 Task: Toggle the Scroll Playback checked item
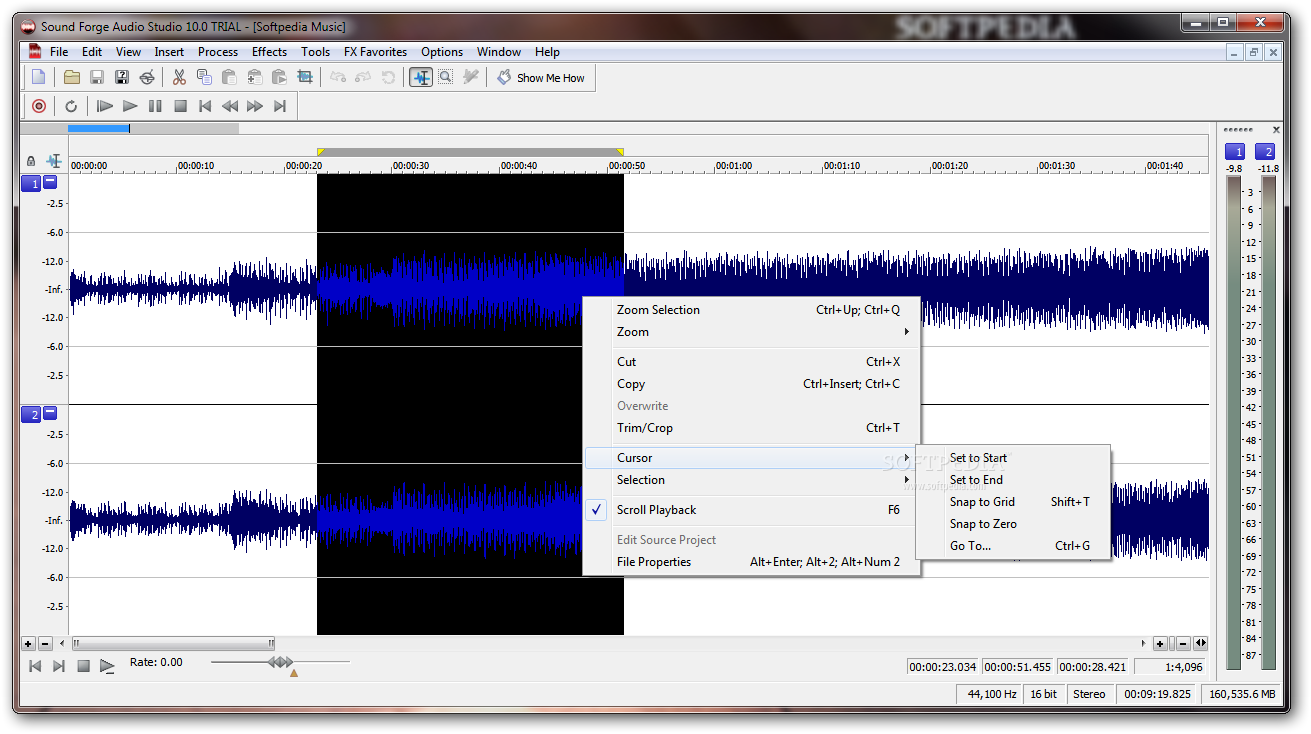pos(751,510)
